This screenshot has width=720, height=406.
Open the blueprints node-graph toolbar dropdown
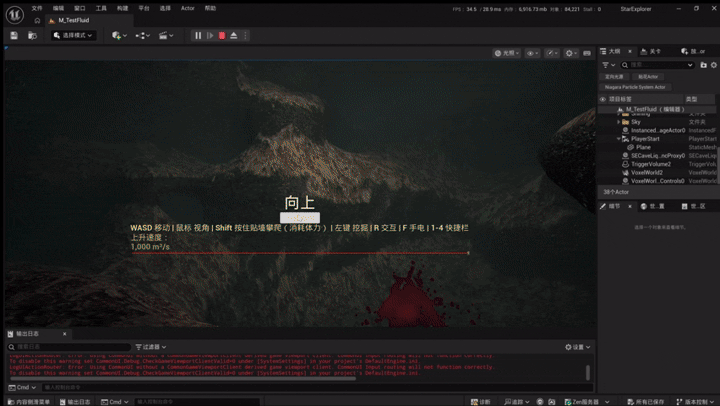(143, 35)
